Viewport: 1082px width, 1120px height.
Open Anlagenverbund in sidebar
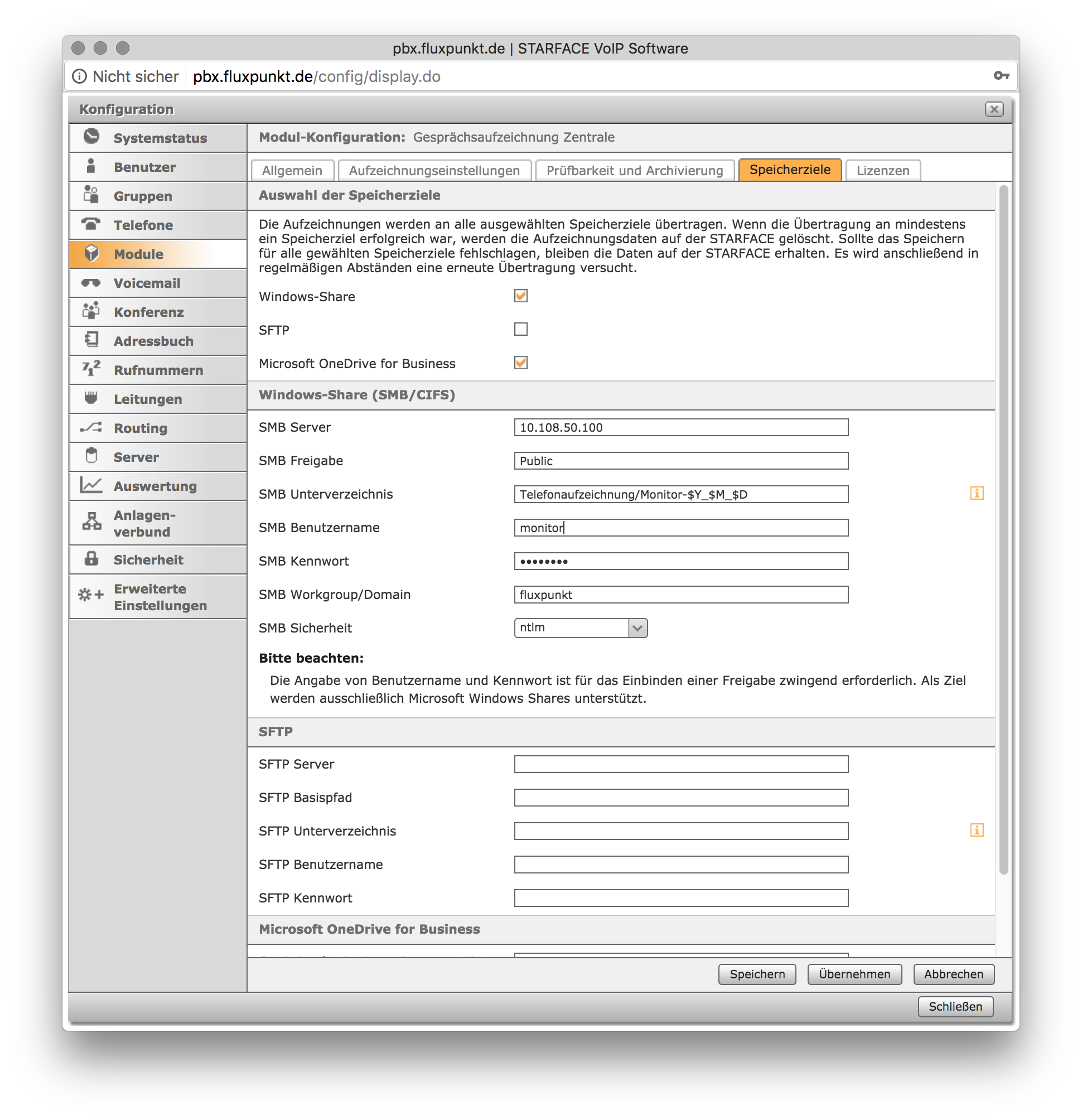pos(158,523)
